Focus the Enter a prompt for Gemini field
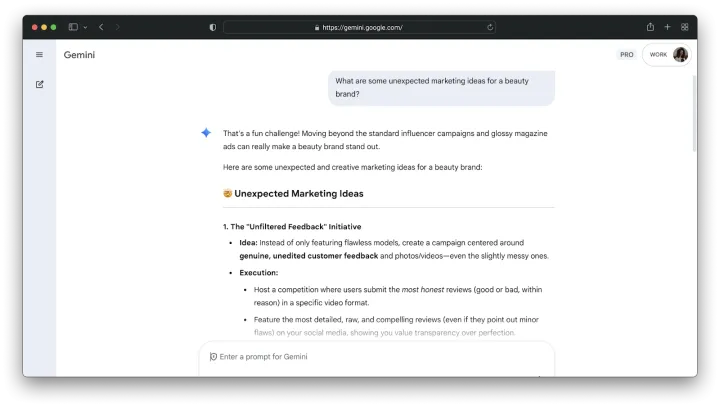720x407 pixels. [x=377, y=357]
